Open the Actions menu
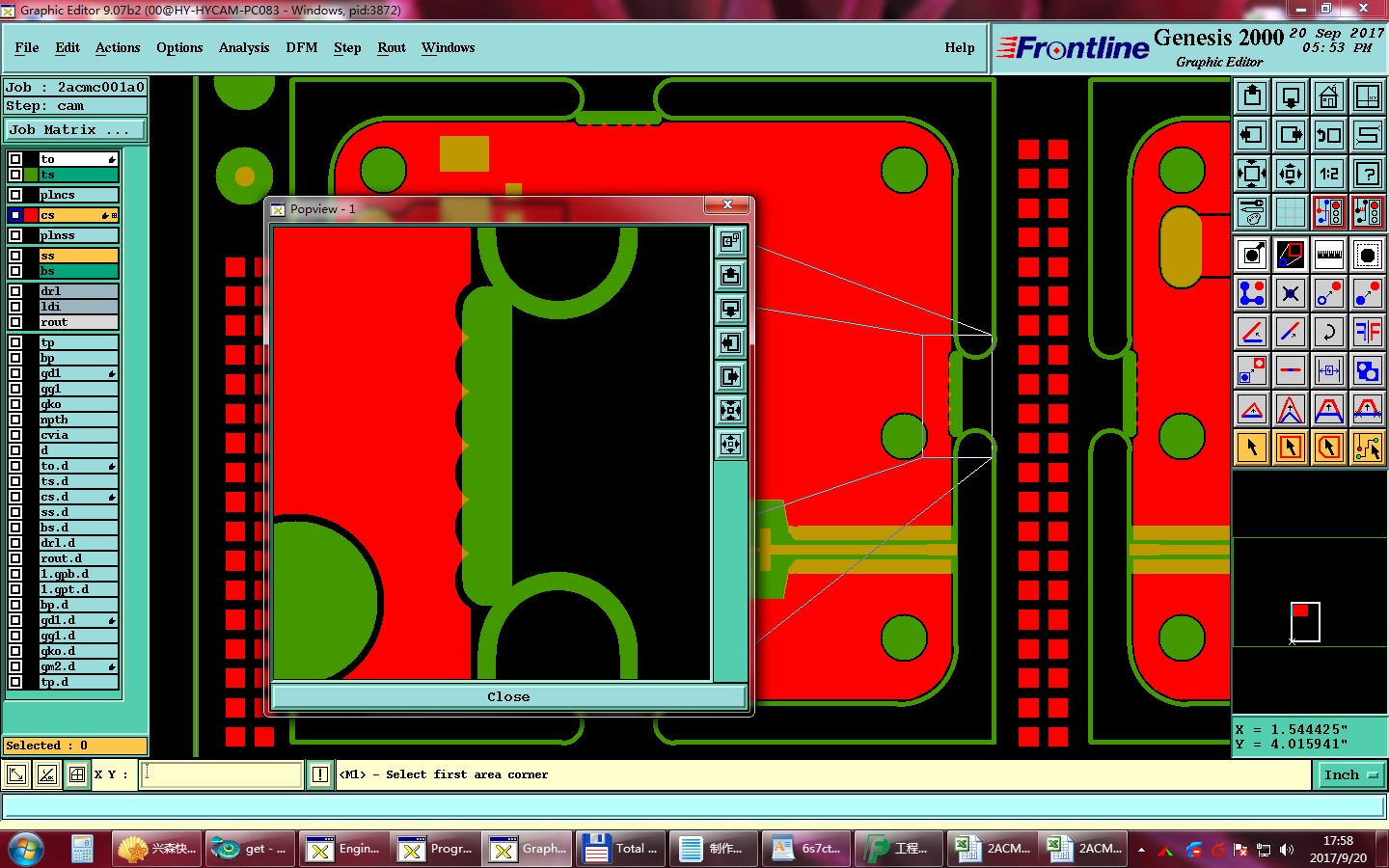 (x=118, y=47)
